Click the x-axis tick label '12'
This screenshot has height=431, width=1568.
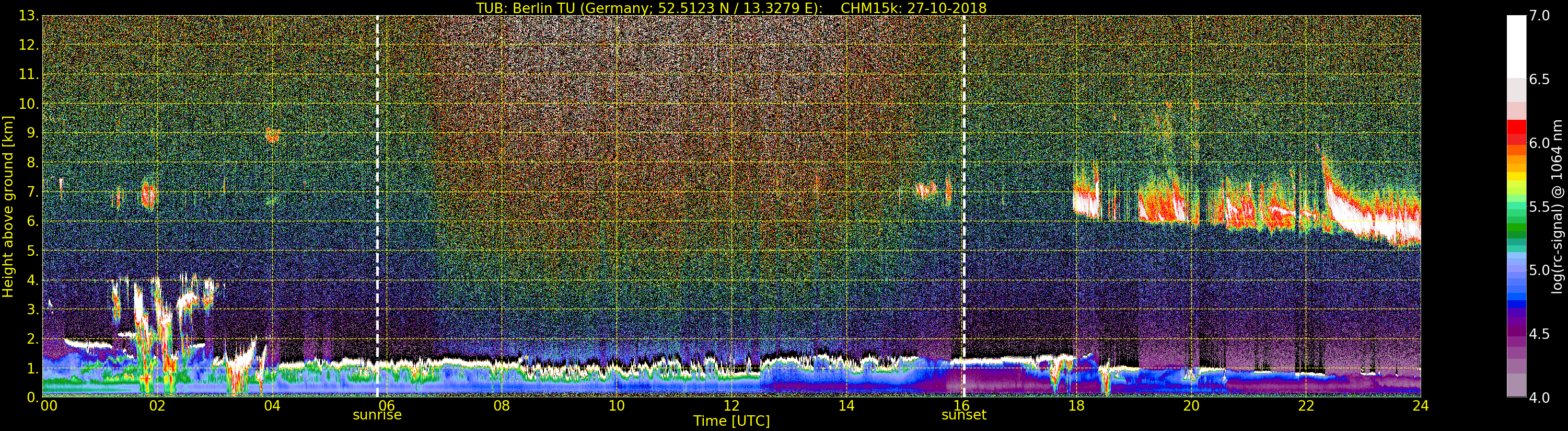[x=731, y=406]
